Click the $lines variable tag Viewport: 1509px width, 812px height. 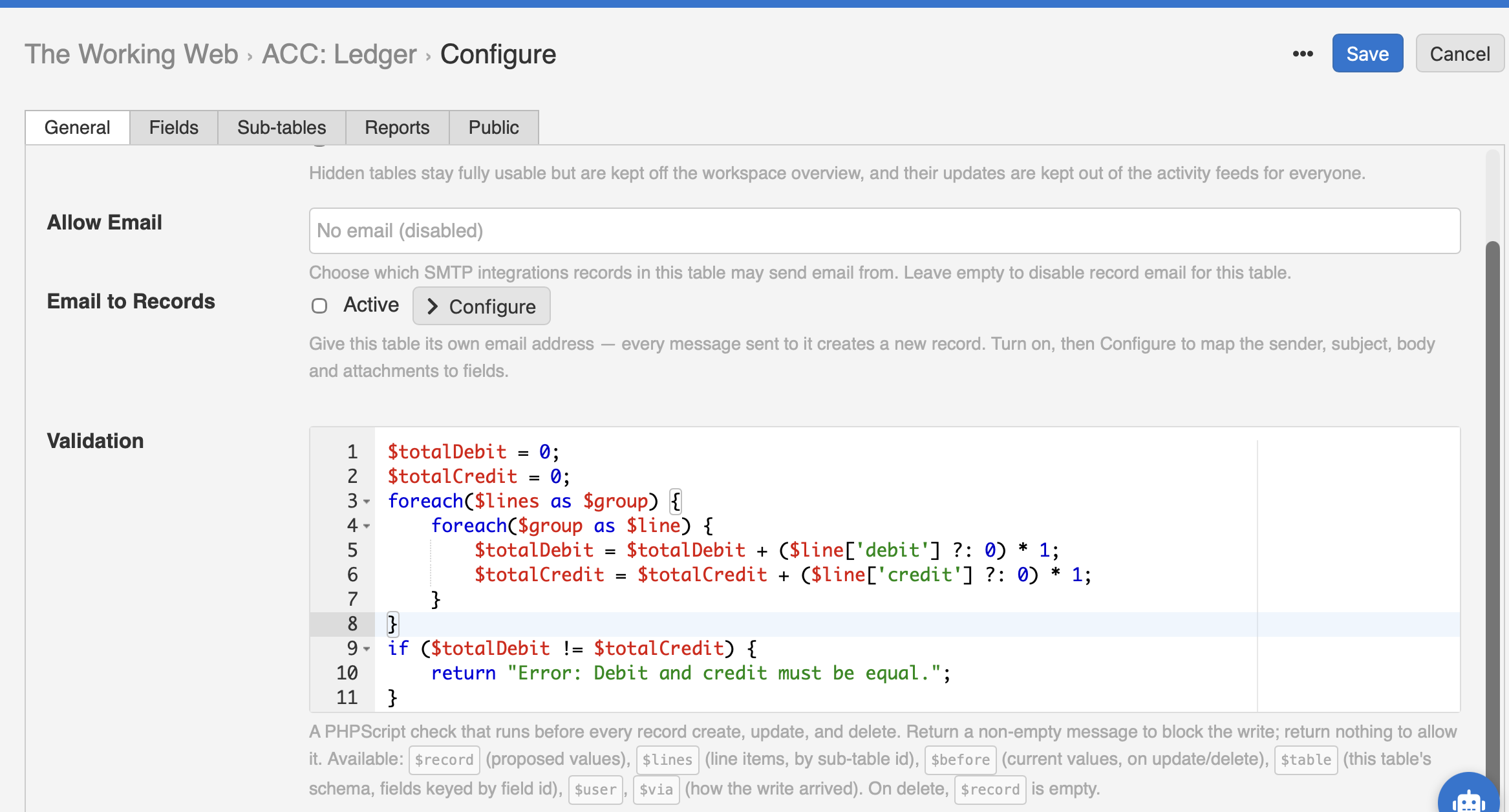pos(667,760)
